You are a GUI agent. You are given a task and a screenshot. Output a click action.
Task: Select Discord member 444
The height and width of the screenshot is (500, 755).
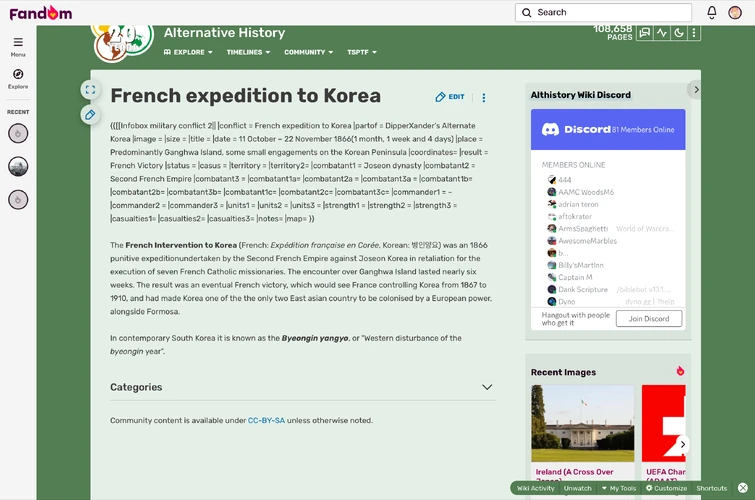560,180
